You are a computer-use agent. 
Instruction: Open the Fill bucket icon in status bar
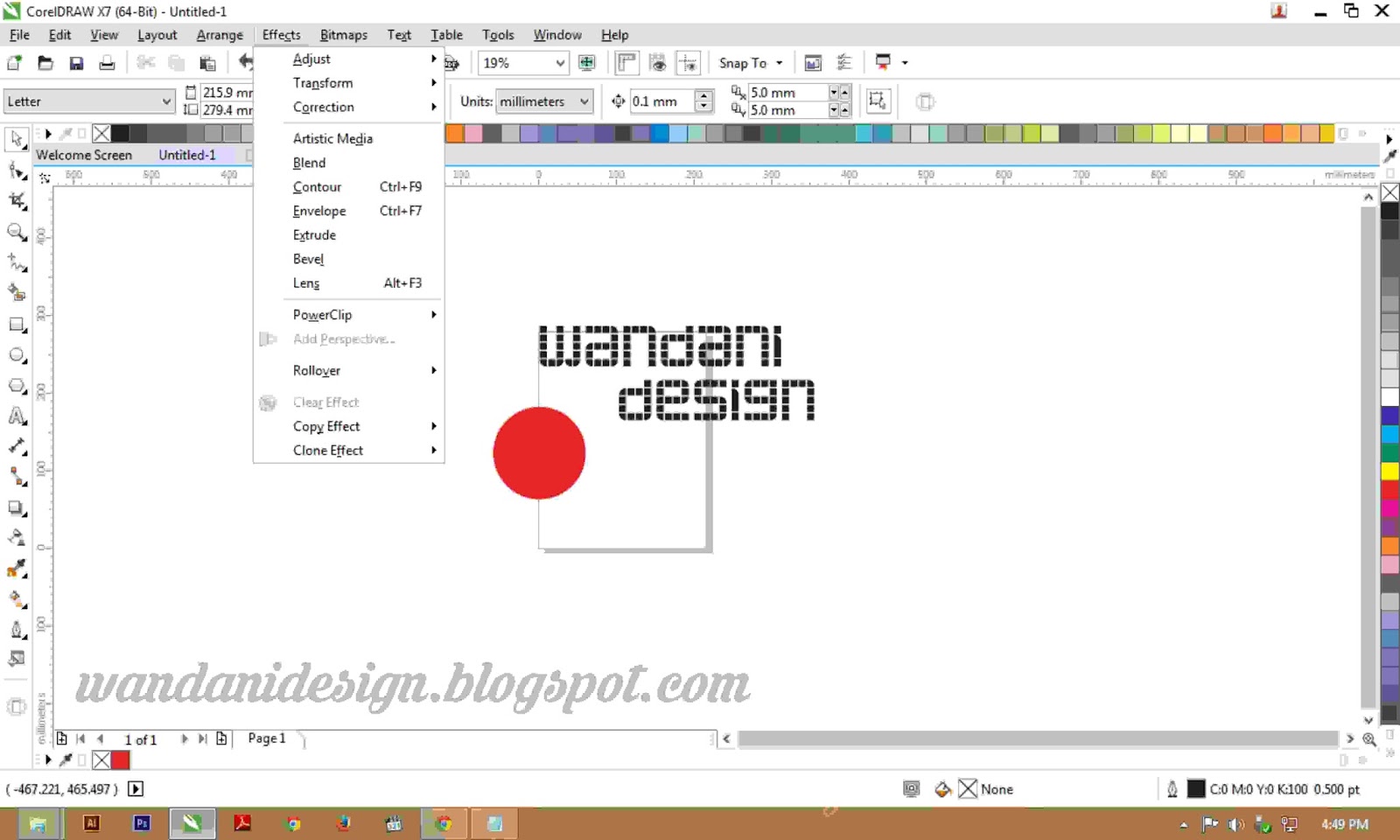[x=942, y=789]
